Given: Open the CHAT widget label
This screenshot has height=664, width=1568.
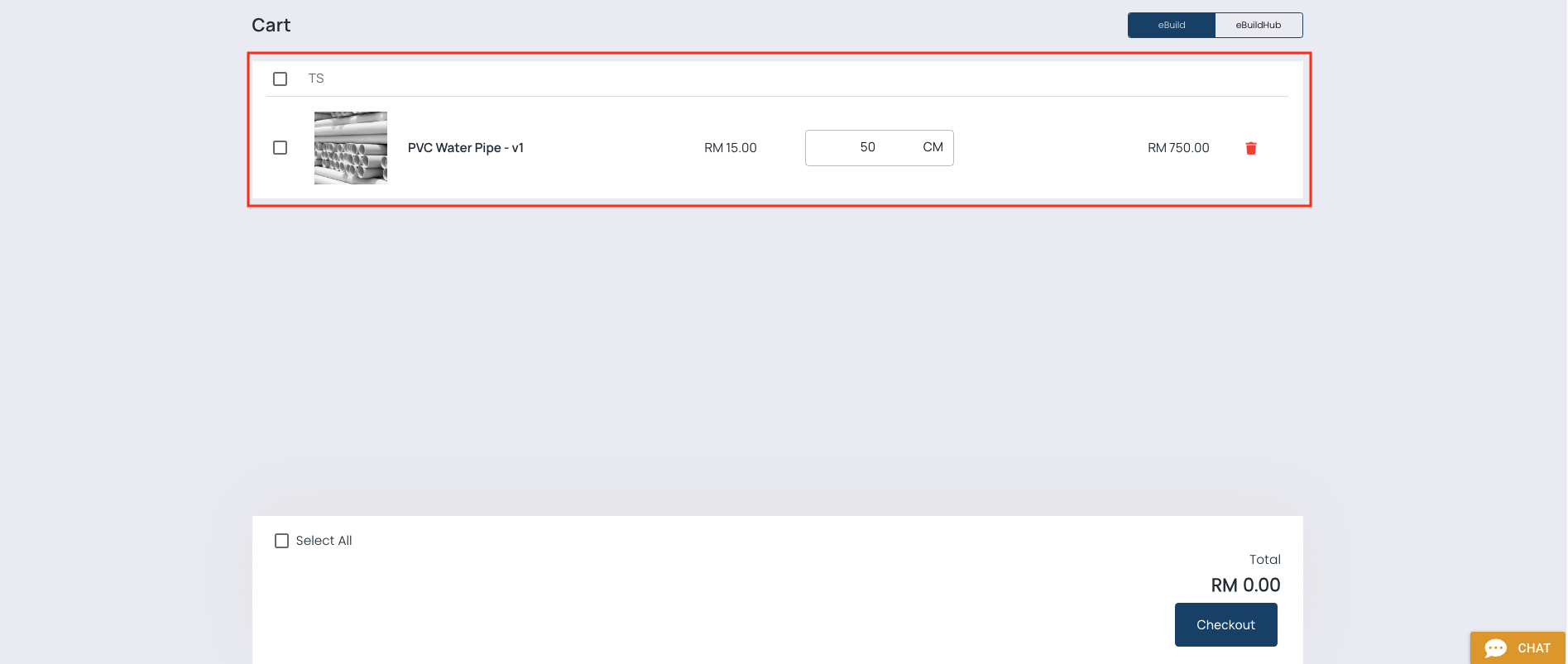Looking at the screenshot, I should pos(1533,648).
